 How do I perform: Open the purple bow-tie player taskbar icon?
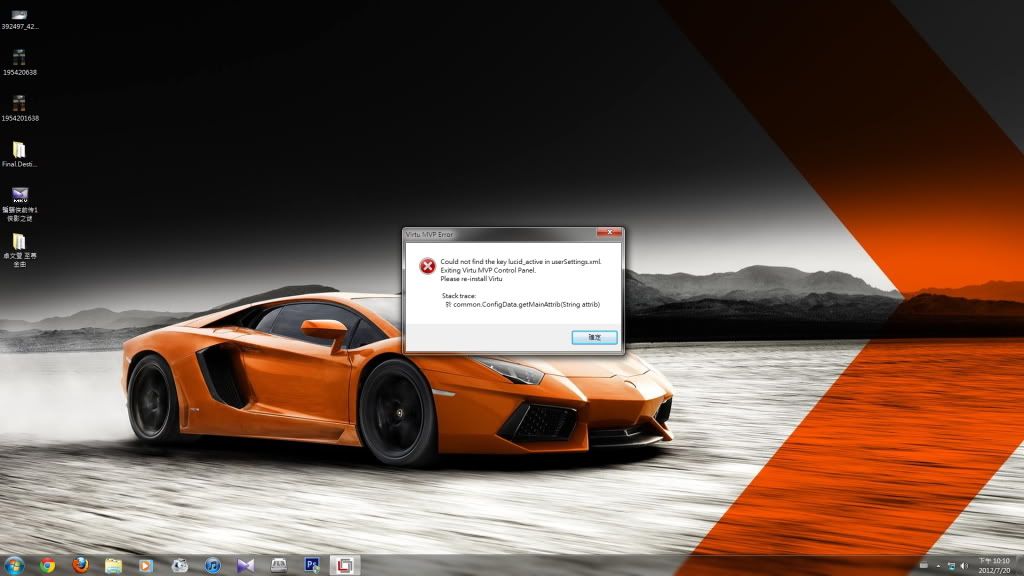pos(246,566)
